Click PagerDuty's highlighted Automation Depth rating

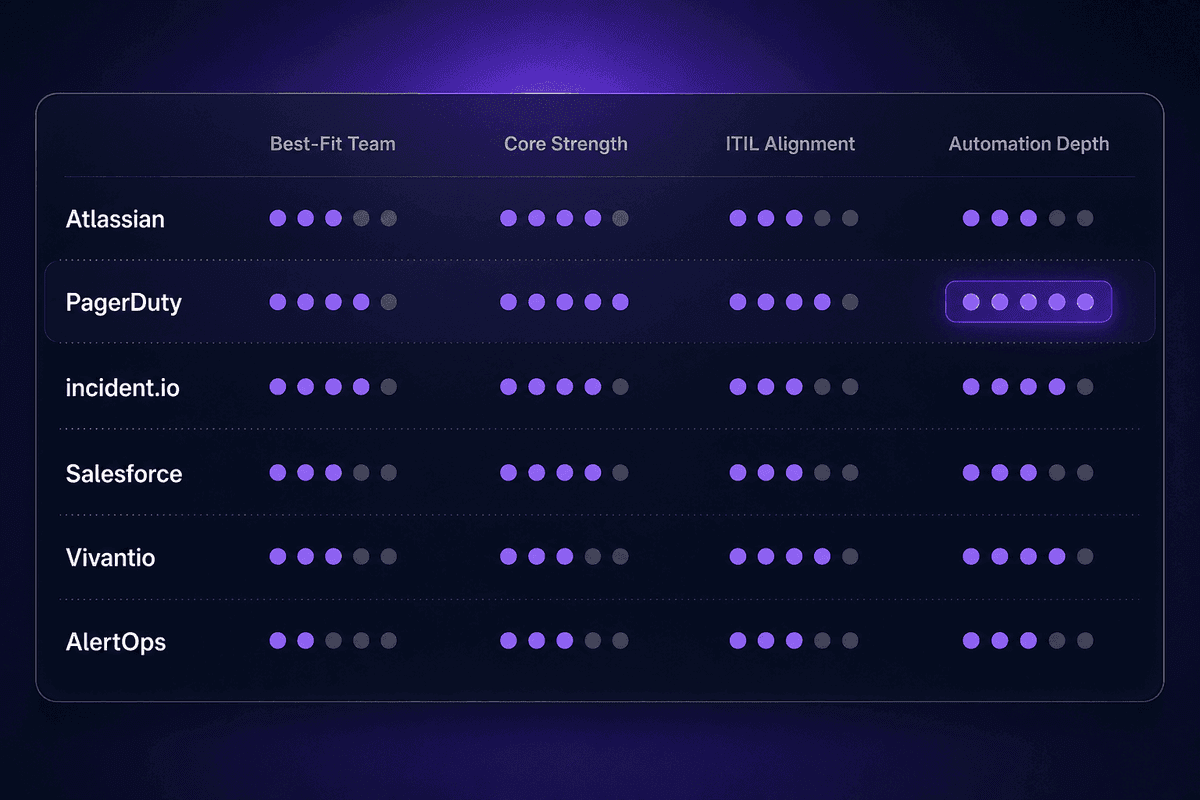(1029, 302)
